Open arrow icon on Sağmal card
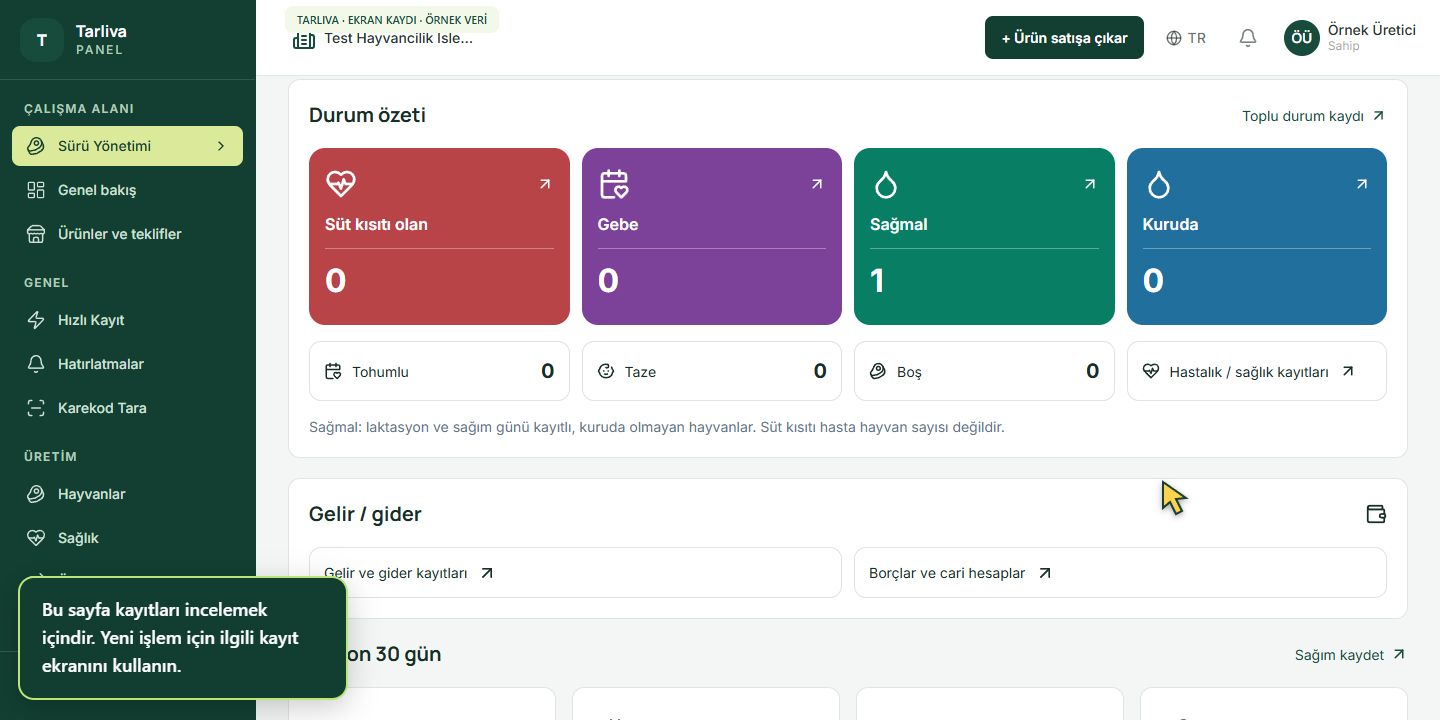 click(1090, 184)
